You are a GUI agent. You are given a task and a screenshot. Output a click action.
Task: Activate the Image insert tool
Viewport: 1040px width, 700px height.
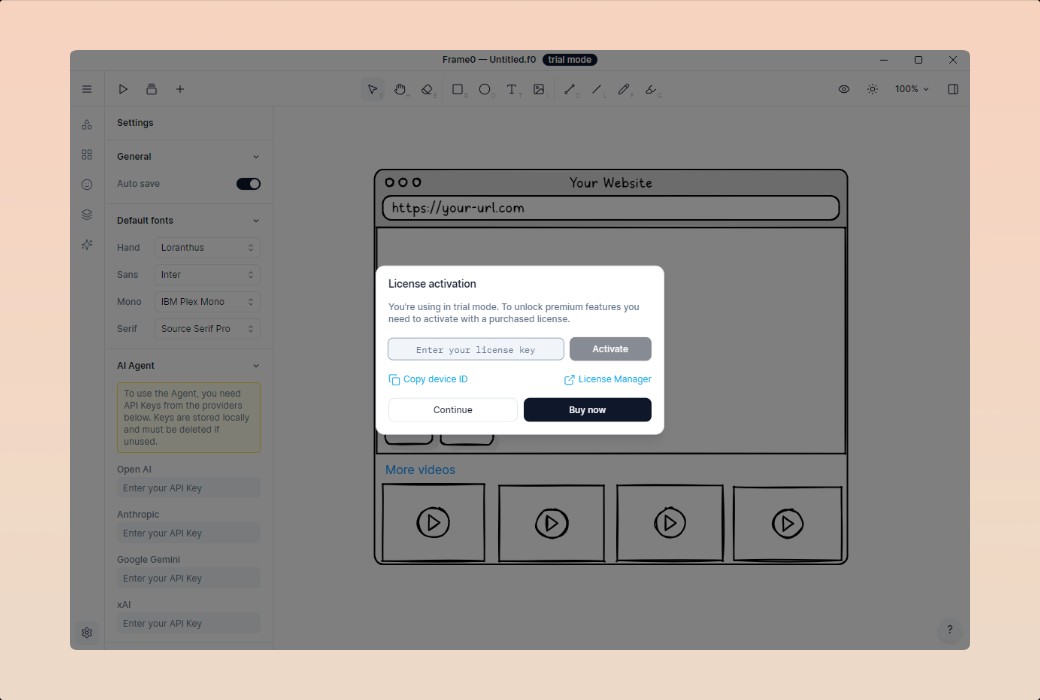(x=539, y=89)
